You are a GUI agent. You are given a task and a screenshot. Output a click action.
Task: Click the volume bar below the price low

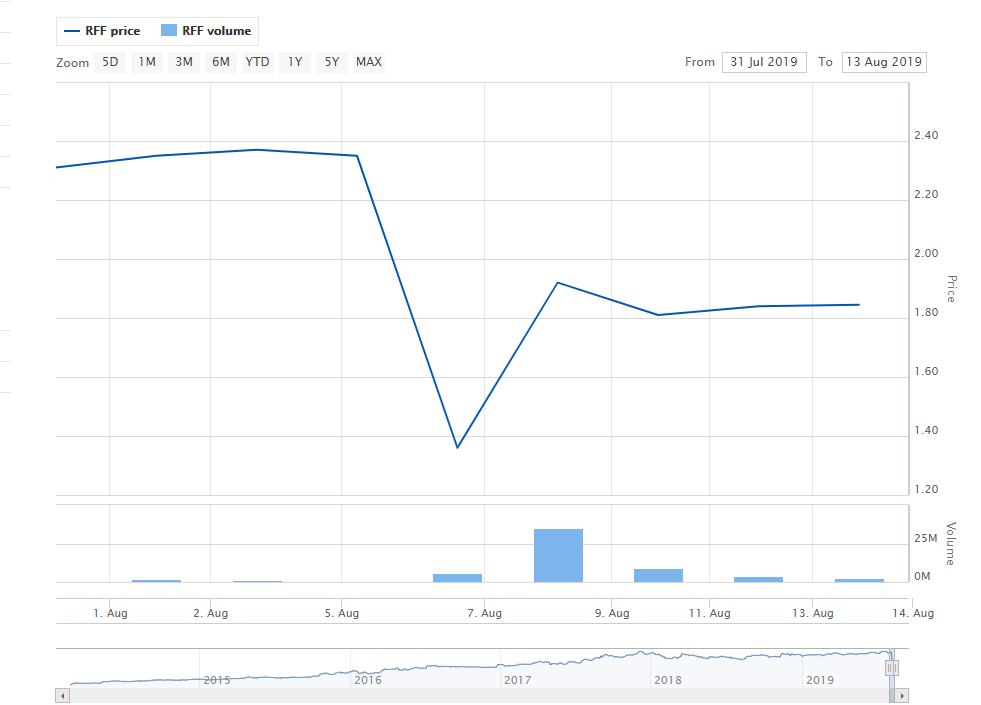tap(457, 578)
